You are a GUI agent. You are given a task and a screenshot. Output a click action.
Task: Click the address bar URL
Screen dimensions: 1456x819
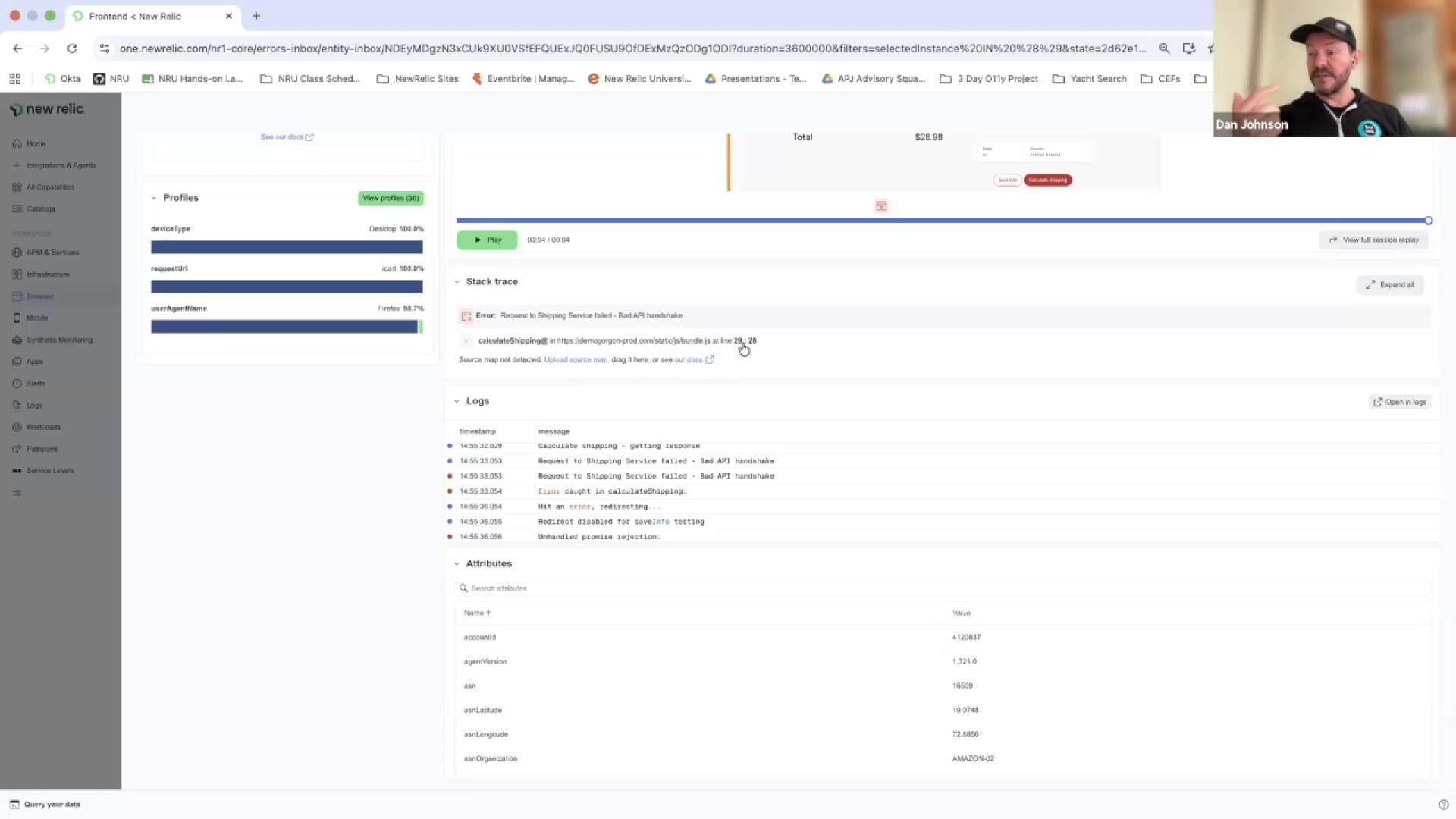632,49
